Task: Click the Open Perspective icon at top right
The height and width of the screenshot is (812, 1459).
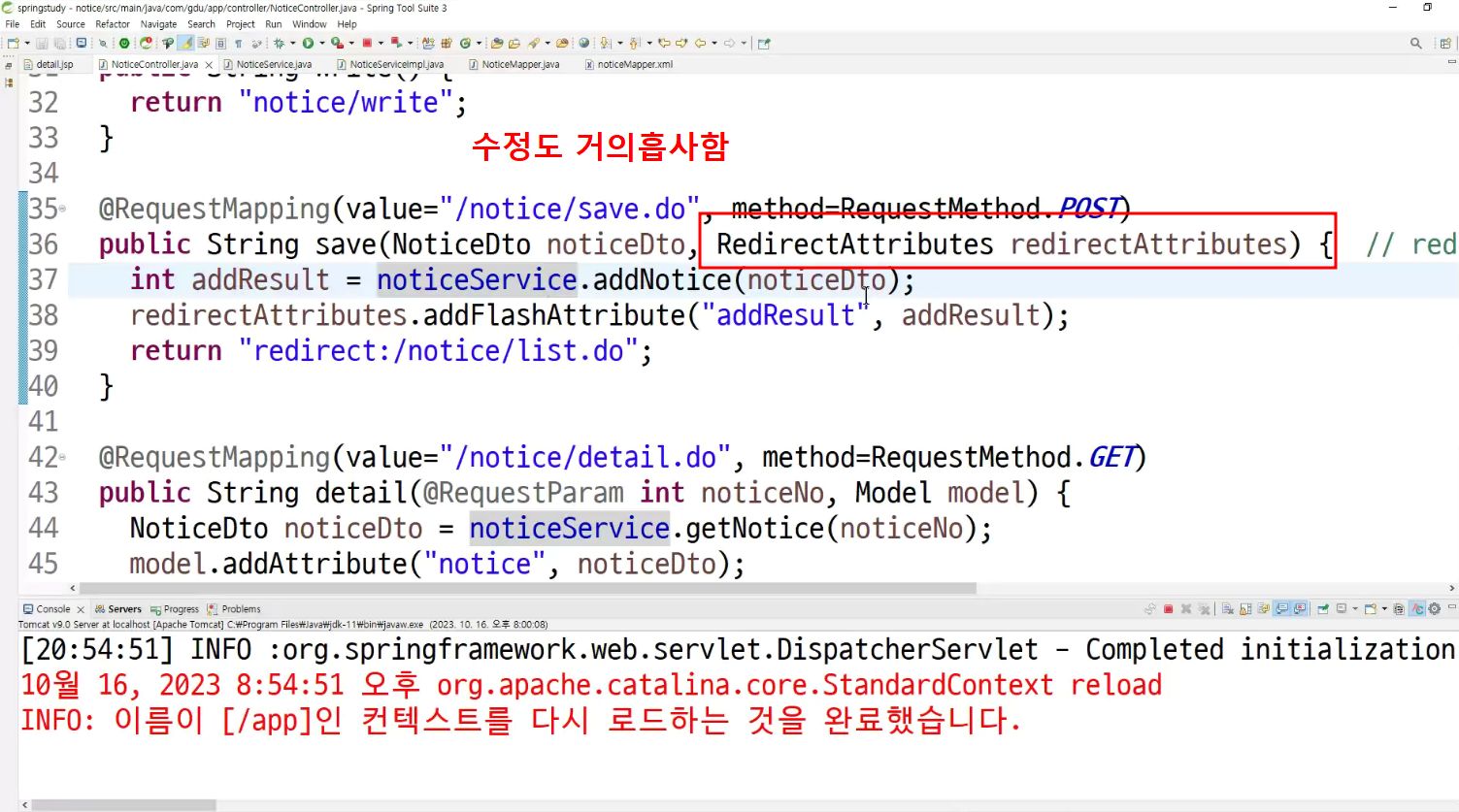Action: 1445,44
